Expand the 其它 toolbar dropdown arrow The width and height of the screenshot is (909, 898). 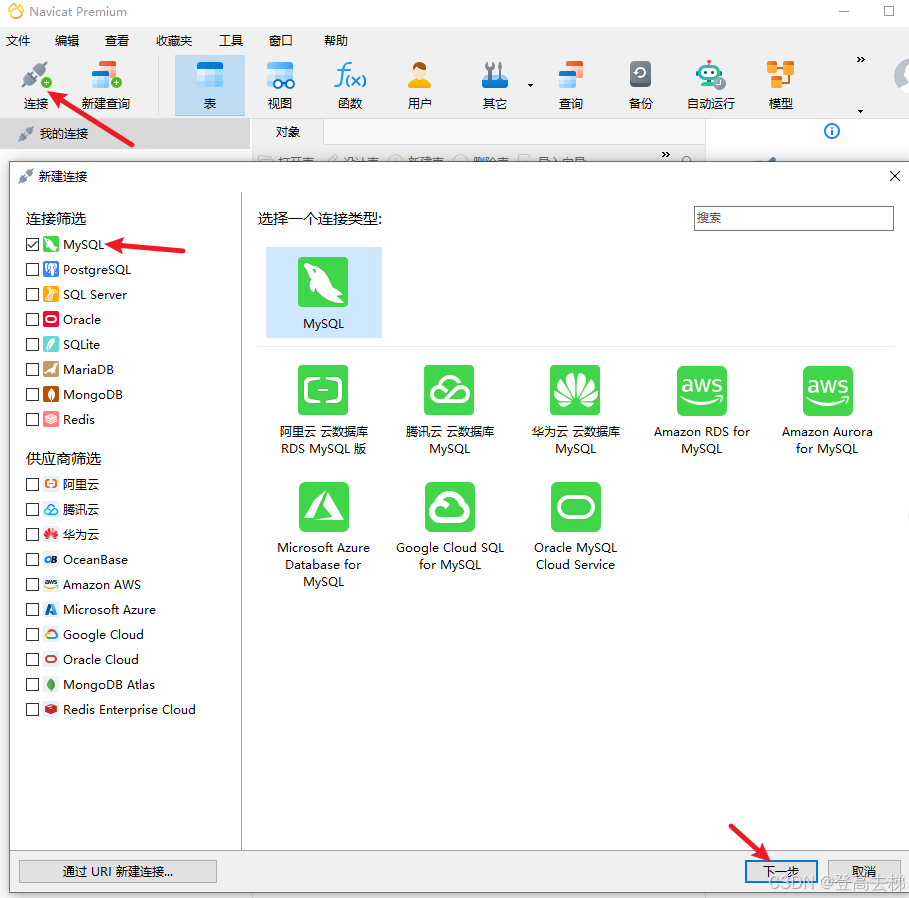(530, 86)
